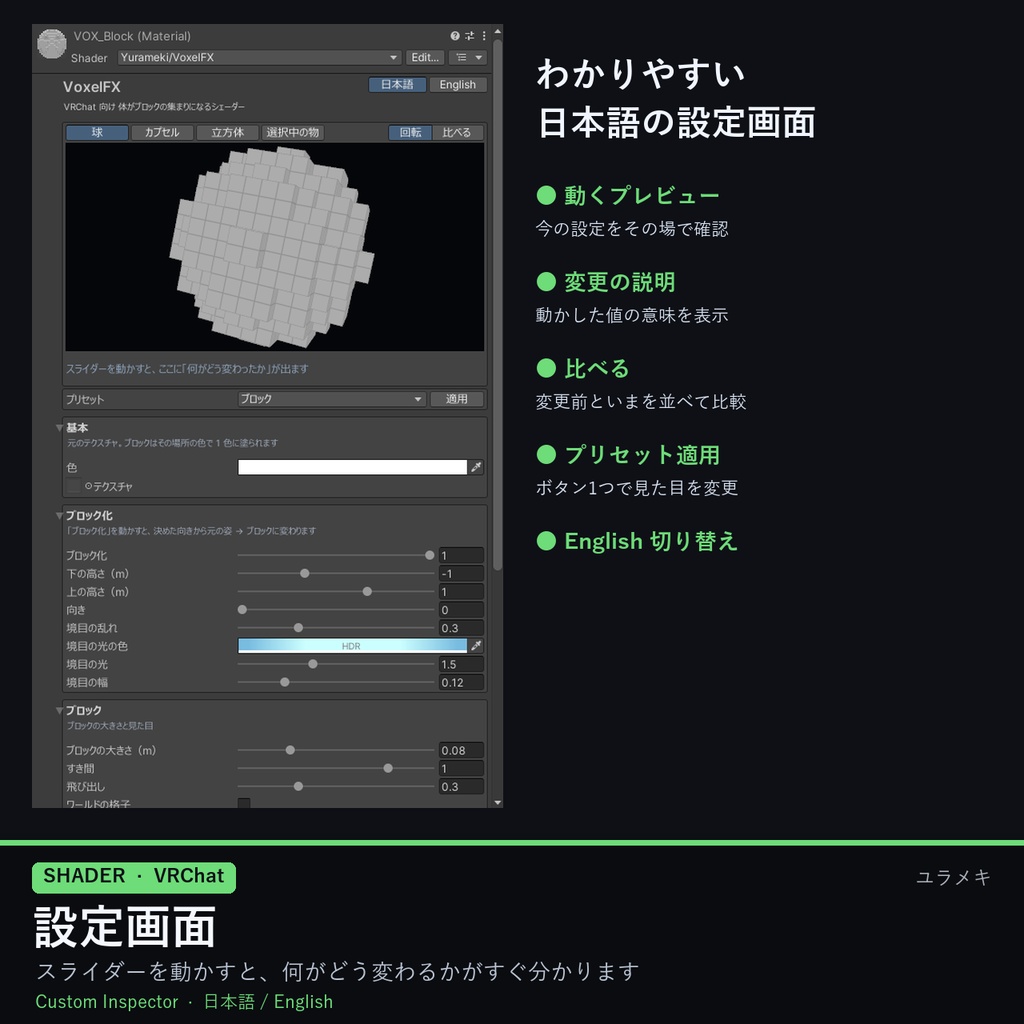
Task: Click the 適用 apply button
Action: pos(457,399)
